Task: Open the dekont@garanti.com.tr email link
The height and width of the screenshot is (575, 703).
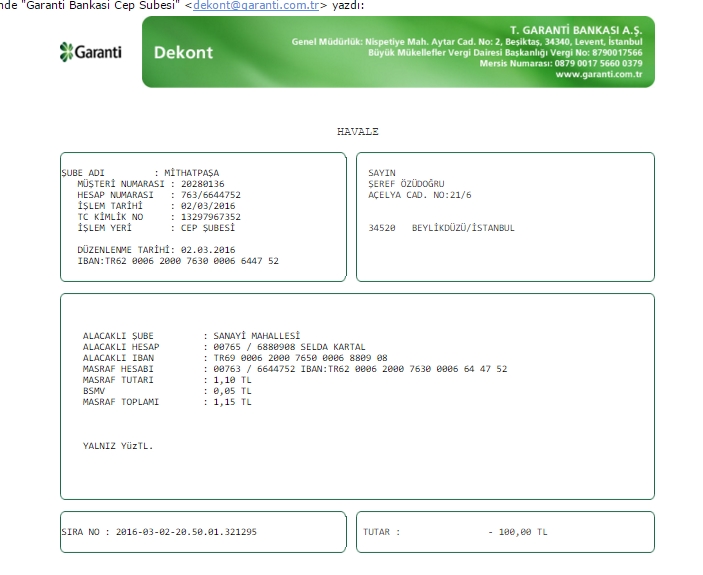Action: (x=256, y=5)
